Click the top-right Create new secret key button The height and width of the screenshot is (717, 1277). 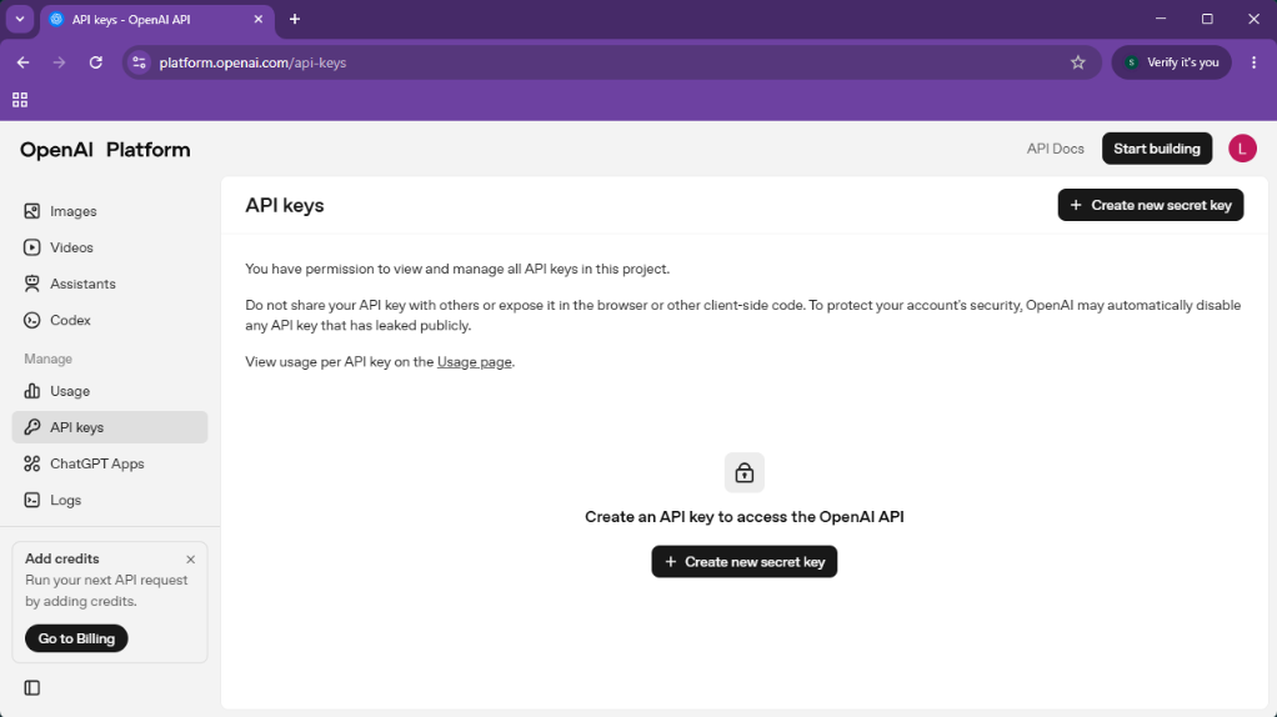1150,205
